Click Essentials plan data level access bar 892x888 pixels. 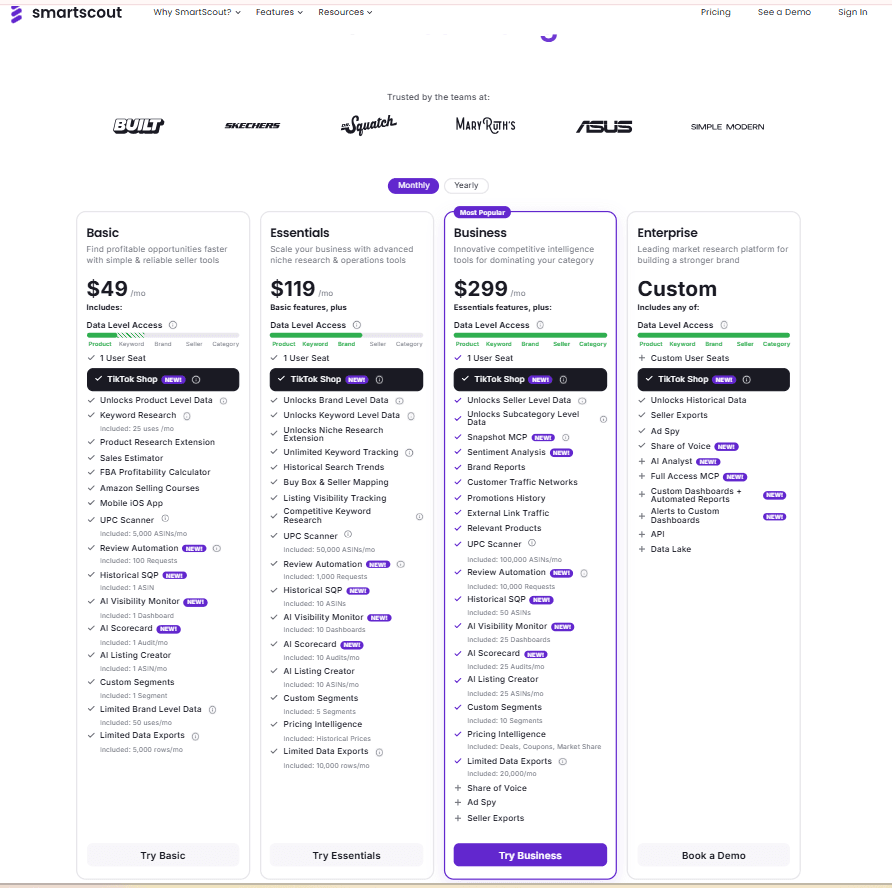[x=346, y=336]
